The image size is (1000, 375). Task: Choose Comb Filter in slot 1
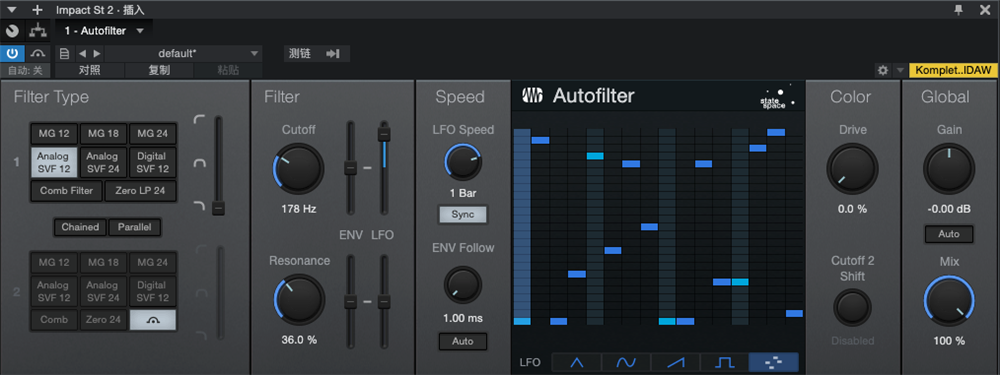66,191
